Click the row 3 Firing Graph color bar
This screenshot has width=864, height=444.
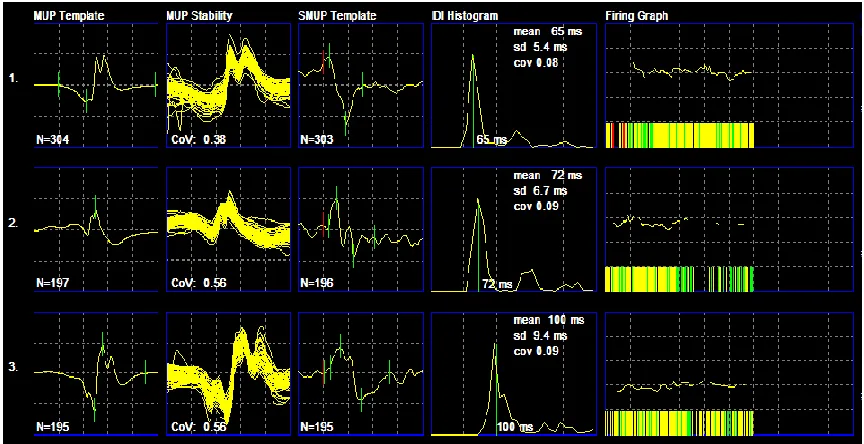click(x=679, y=423)
